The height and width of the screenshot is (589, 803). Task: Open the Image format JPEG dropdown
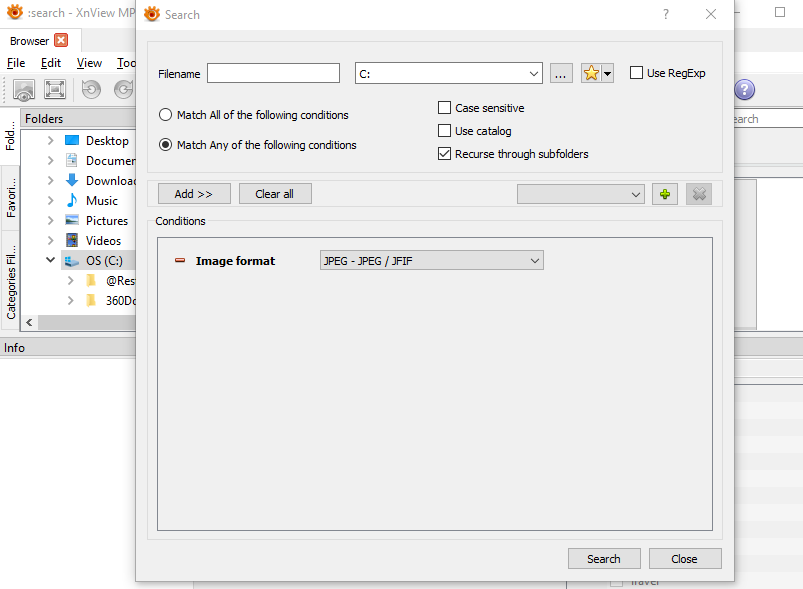(535, 261)
